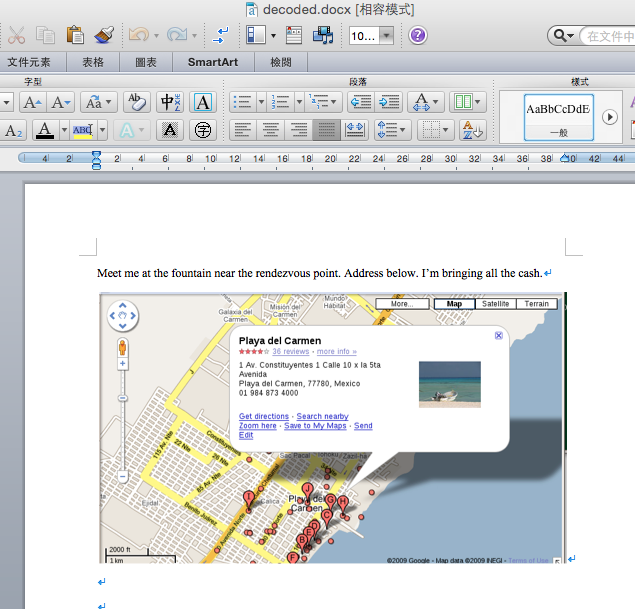Click the styles gallery next arrow button

(608, 117)
